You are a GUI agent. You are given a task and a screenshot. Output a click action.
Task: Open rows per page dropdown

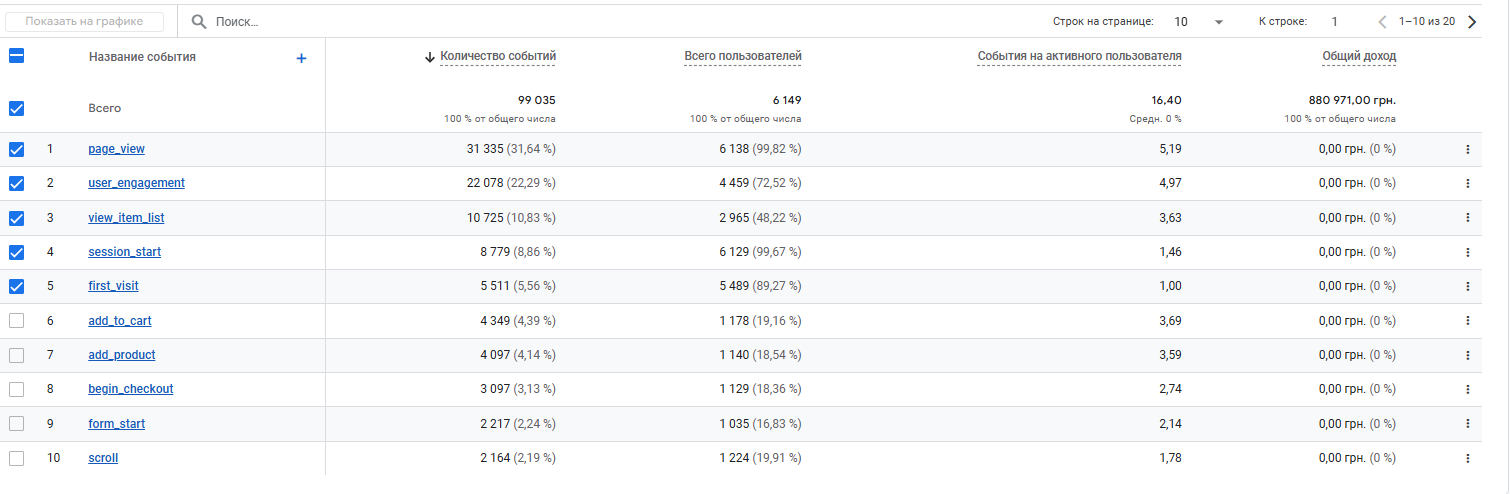point(1199,22)
